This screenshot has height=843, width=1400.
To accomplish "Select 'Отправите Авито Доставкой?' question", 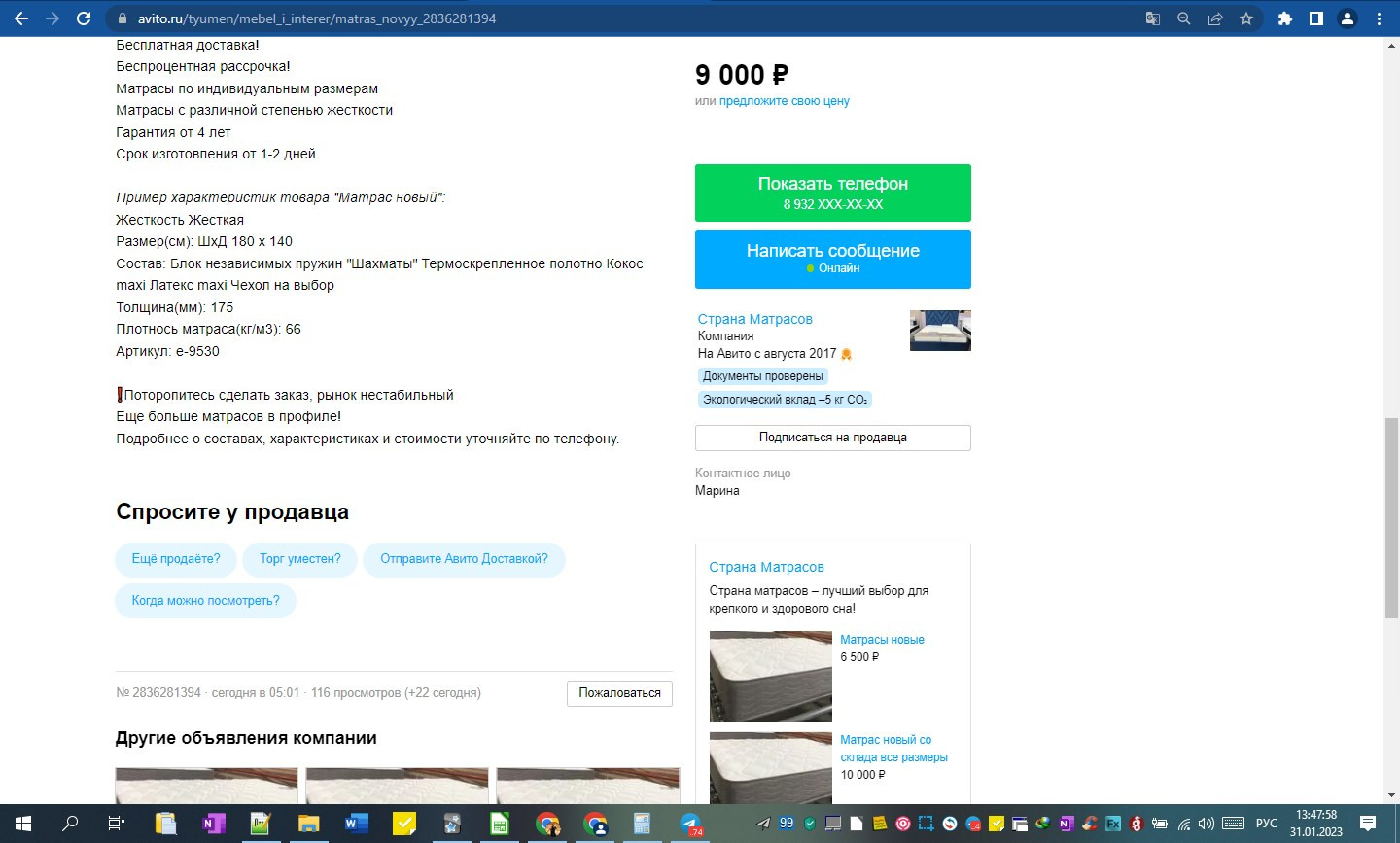I will point(464,559).
